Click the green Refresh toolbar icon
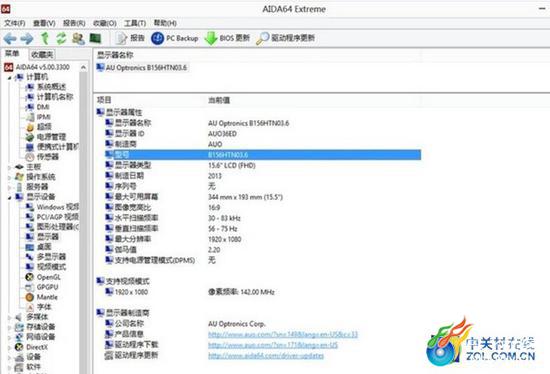This screenshot has height=374, width=550. [x=61, y=38]
